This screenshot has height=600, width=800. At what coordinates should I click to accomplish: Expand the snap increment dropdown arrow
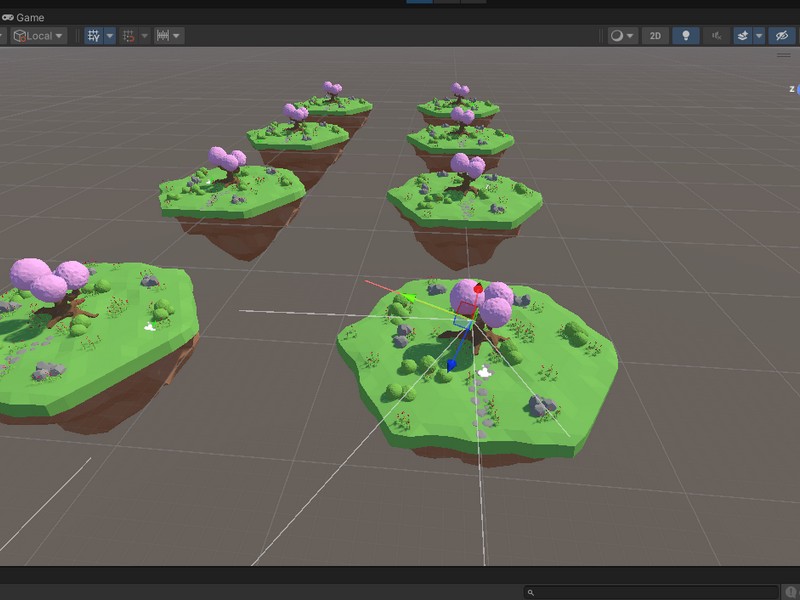click(144, 36)
